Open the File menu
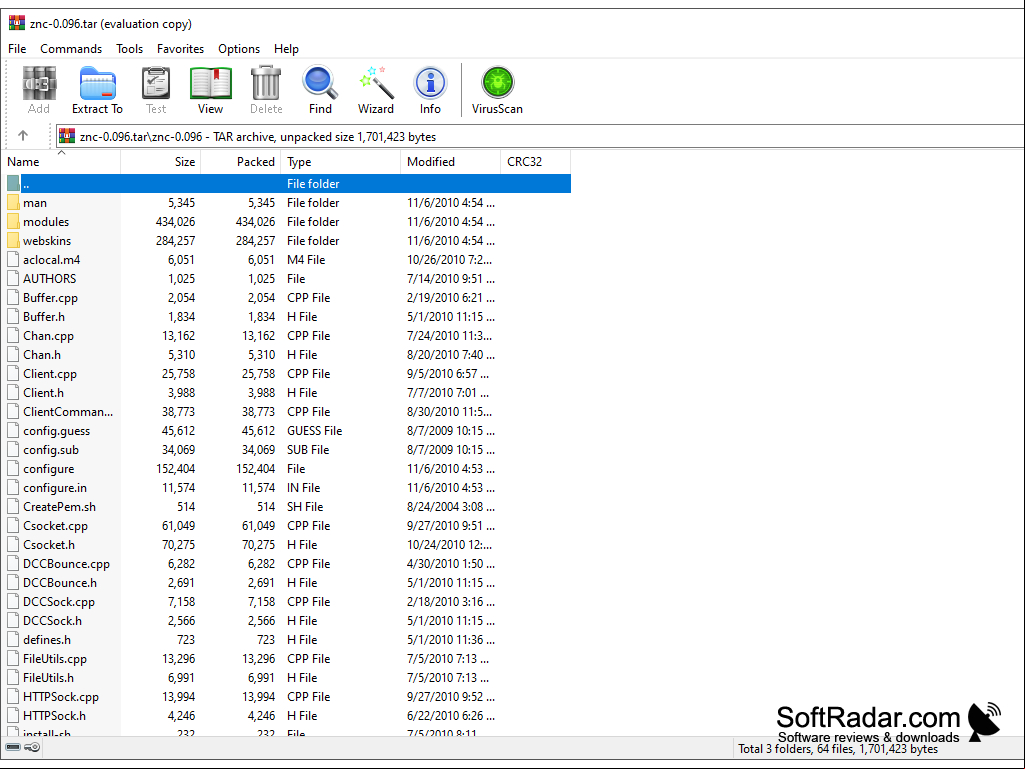This screenshot has height=769, width=1025. pos(17,49)
